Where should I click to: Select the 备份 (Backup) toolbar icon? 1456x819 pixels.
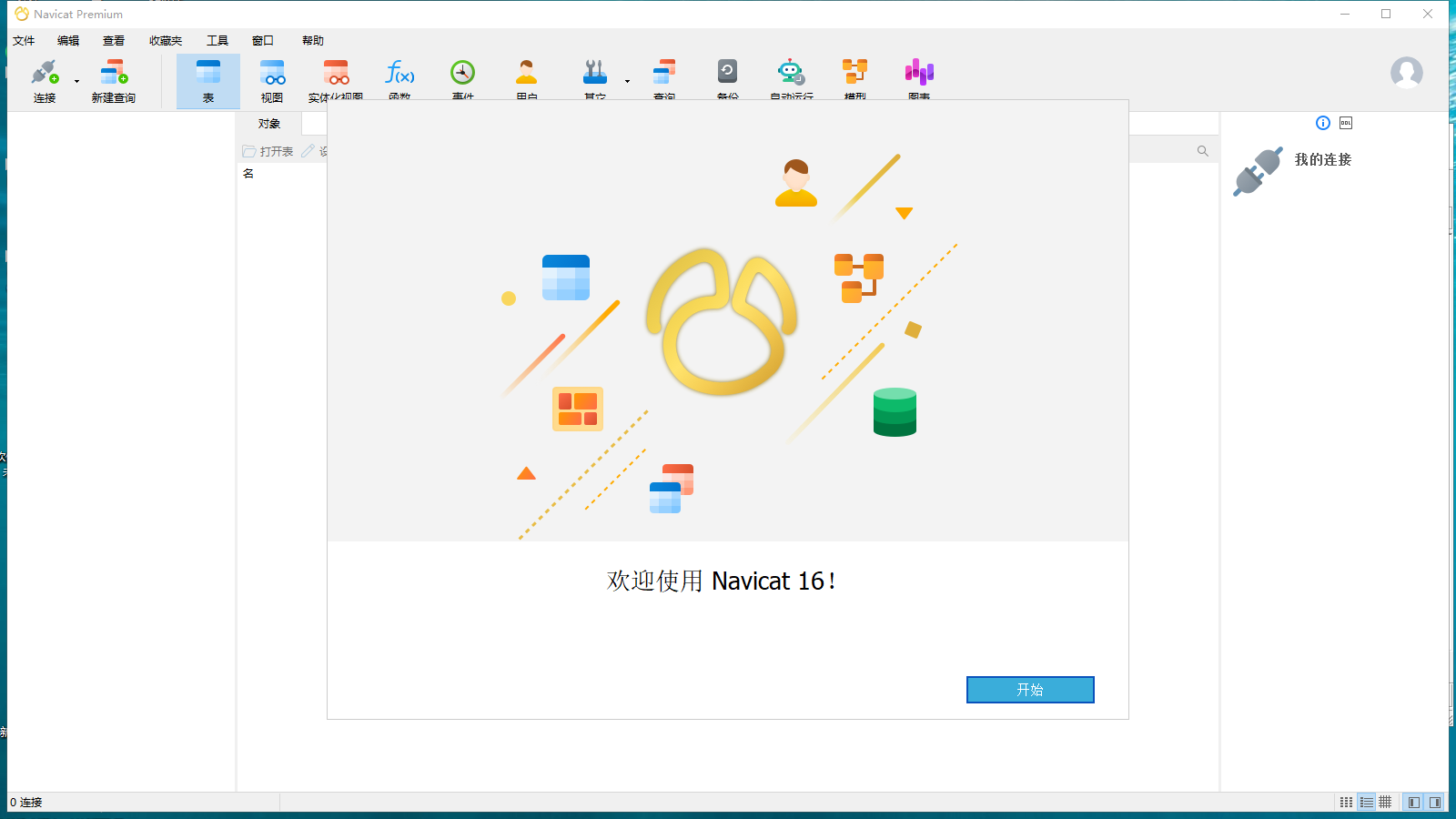pos(727,73)
